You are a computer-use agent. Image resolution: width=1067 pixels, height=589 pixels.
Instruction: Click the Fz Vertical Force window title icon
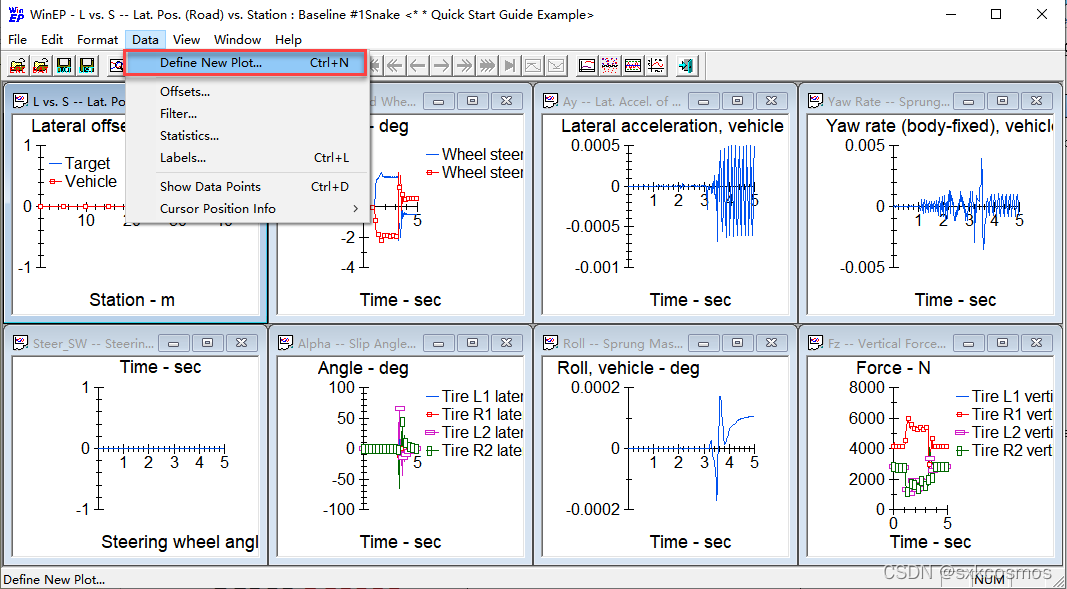click(x=815, y=343)
